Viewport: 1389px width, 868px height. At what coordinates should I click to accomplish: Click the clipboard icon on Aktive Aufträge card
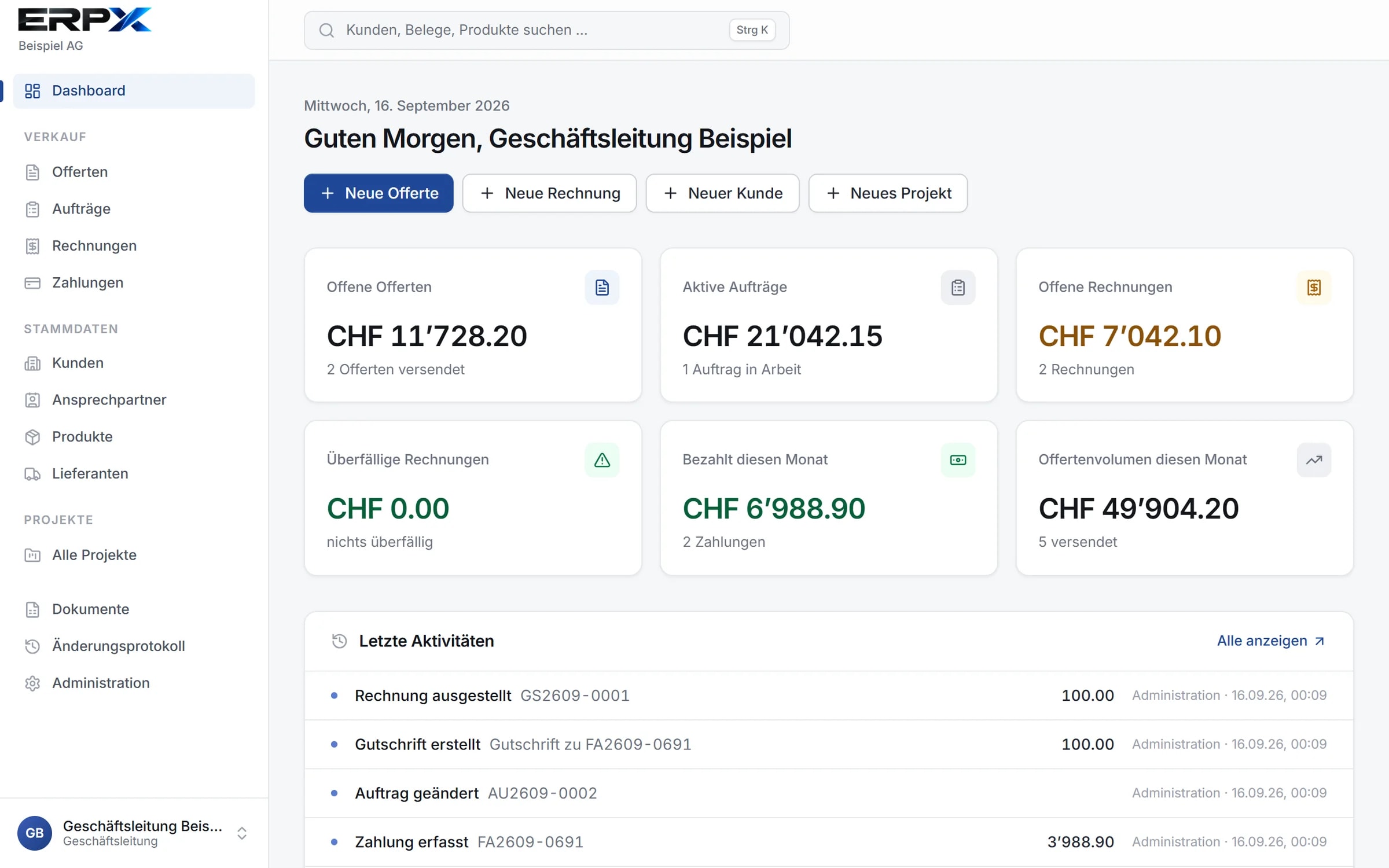tap(958, 288)
